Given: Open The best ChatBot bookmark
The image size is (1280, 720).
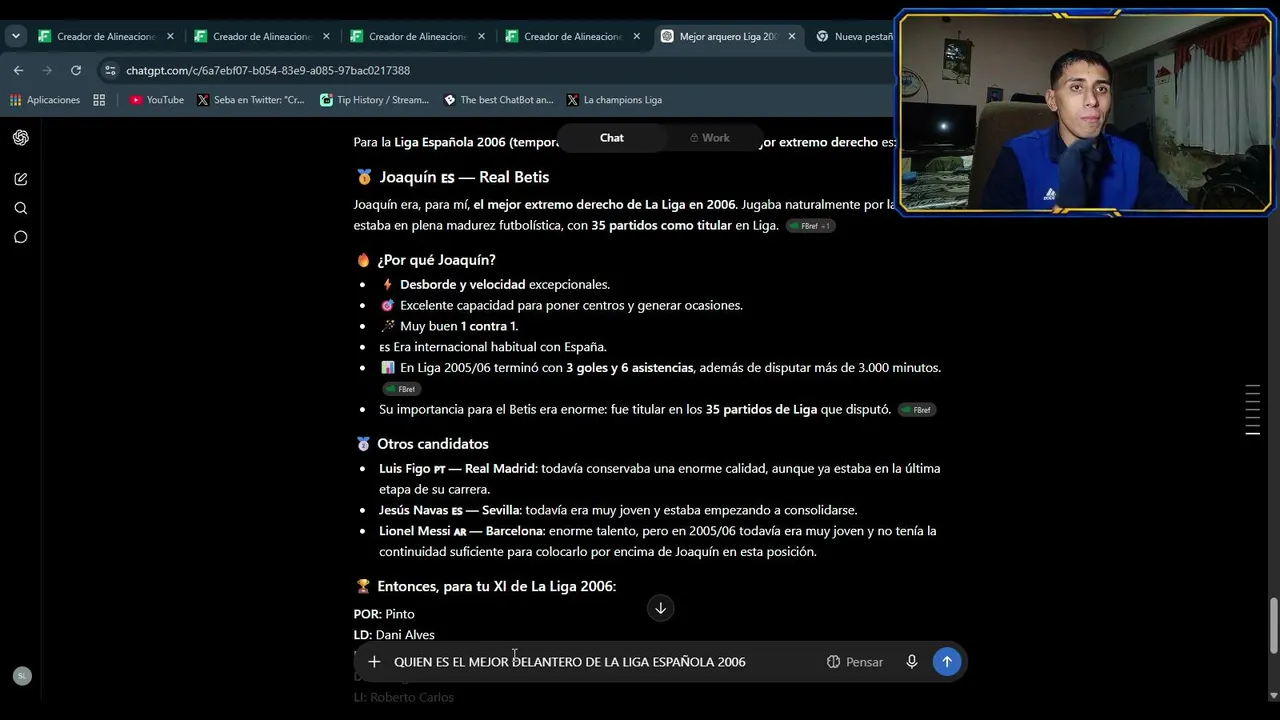Looking at the screenshot, I should 498,100.
